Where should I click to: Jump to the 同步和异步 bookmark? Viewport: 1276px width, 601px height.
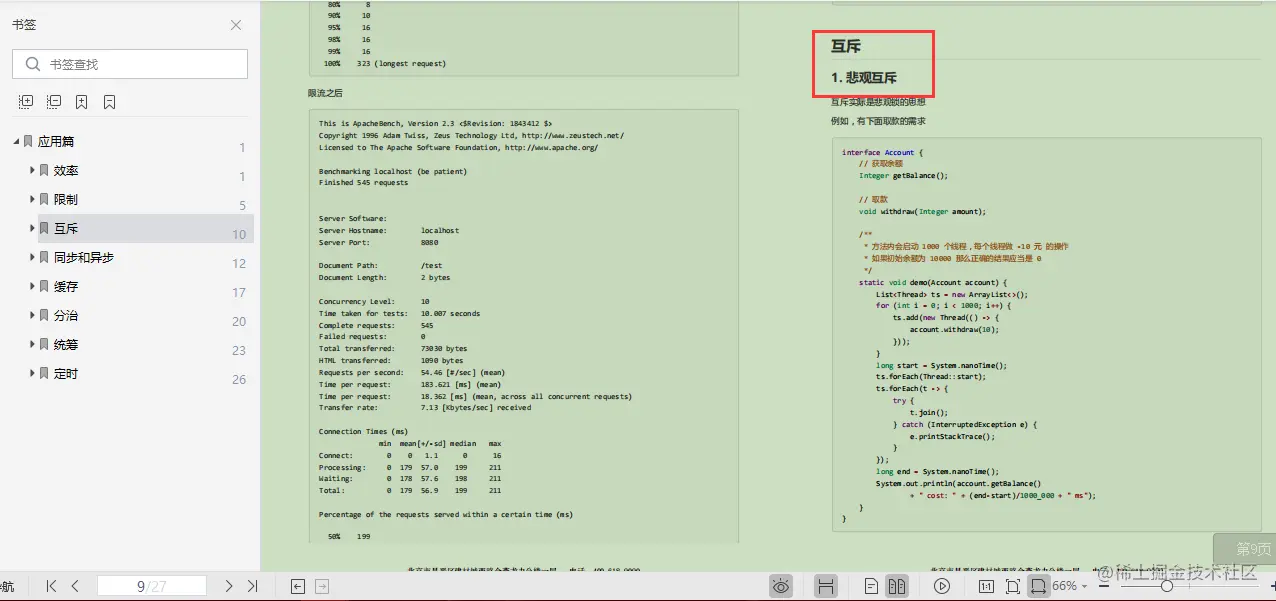click(84, 258)
